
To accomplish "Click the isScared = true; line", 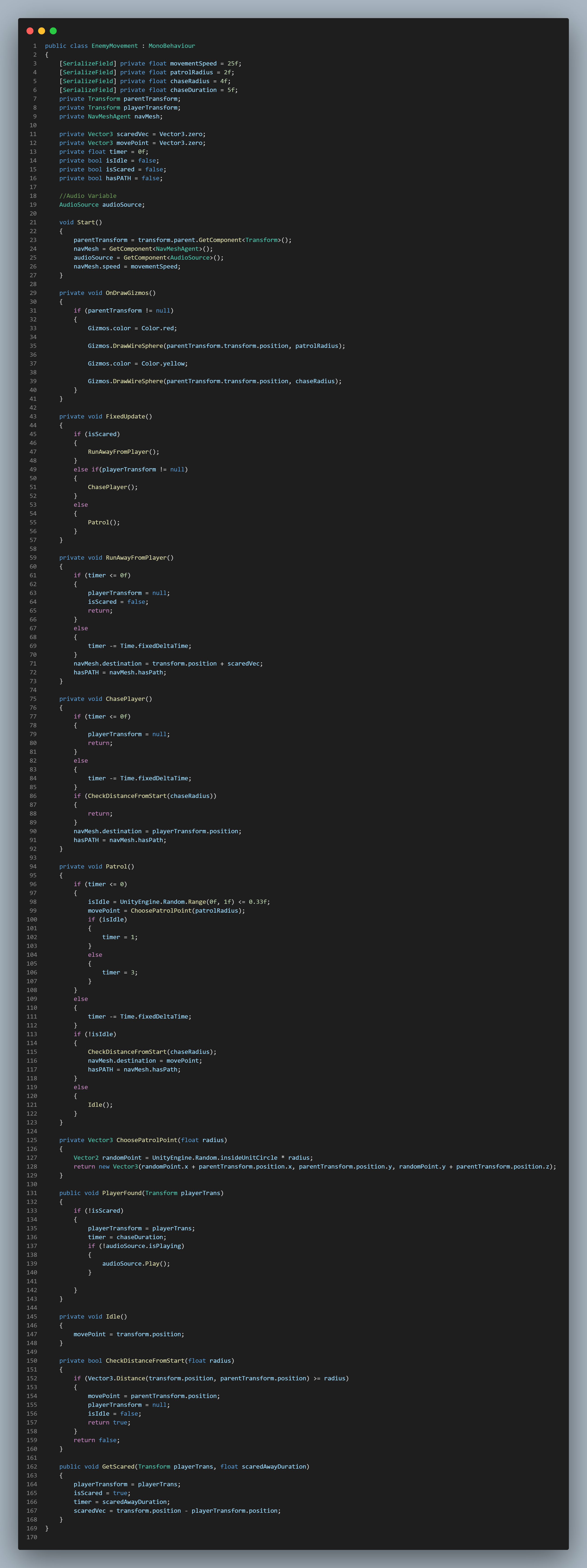I will [102, 1493].
